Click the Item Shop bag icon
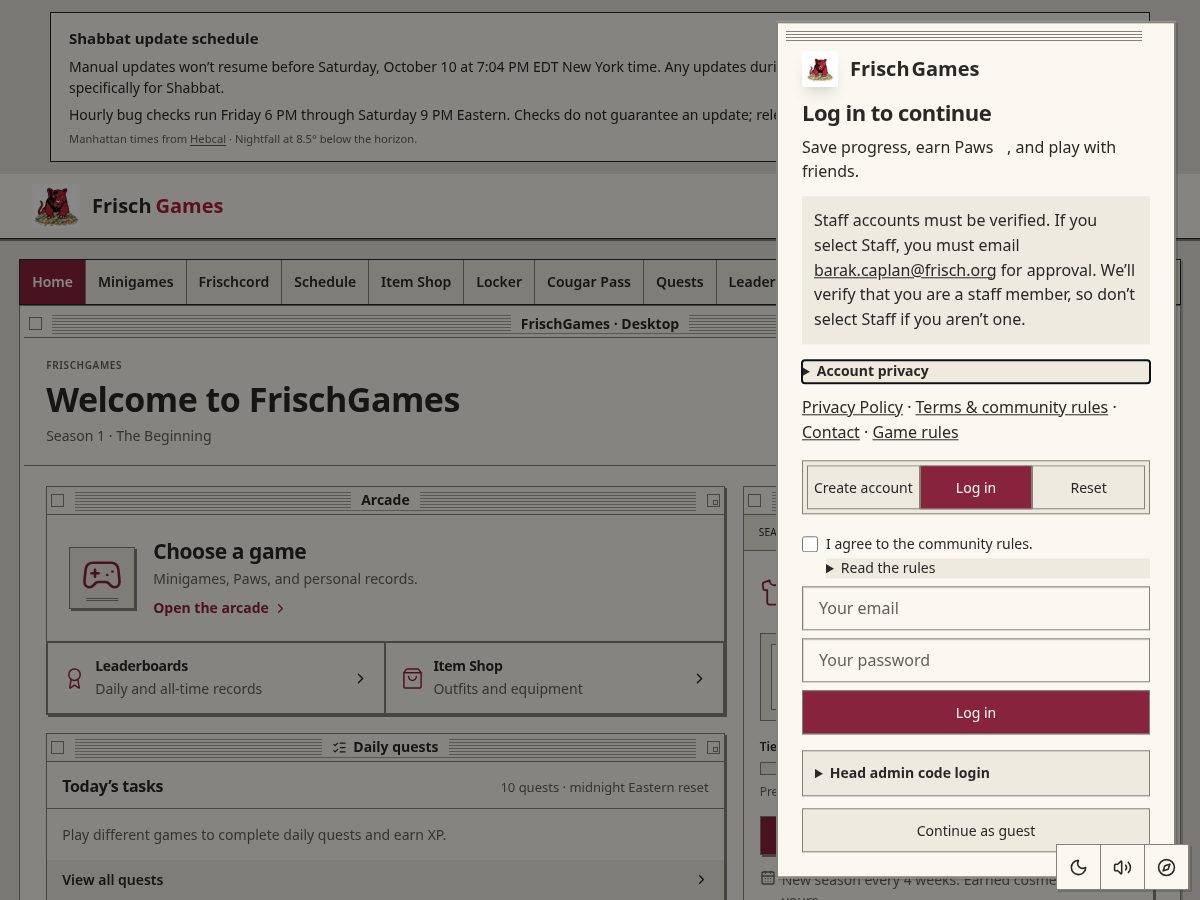Image resolution: width=1200 pixels, height=900 pixels. tap(412, 678)
